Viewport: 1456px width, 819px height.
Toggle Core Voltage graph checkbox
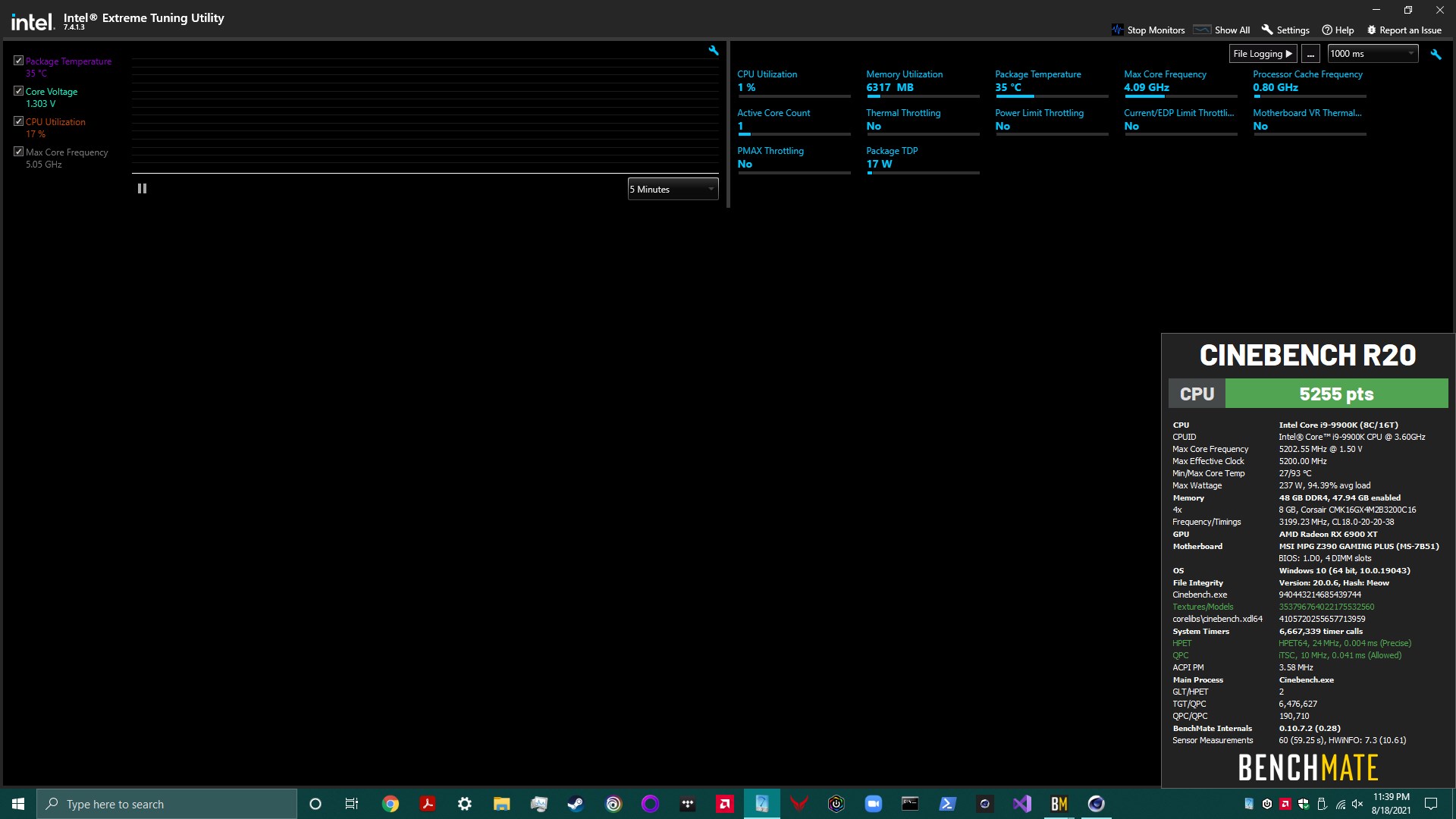tap(18, 91)
